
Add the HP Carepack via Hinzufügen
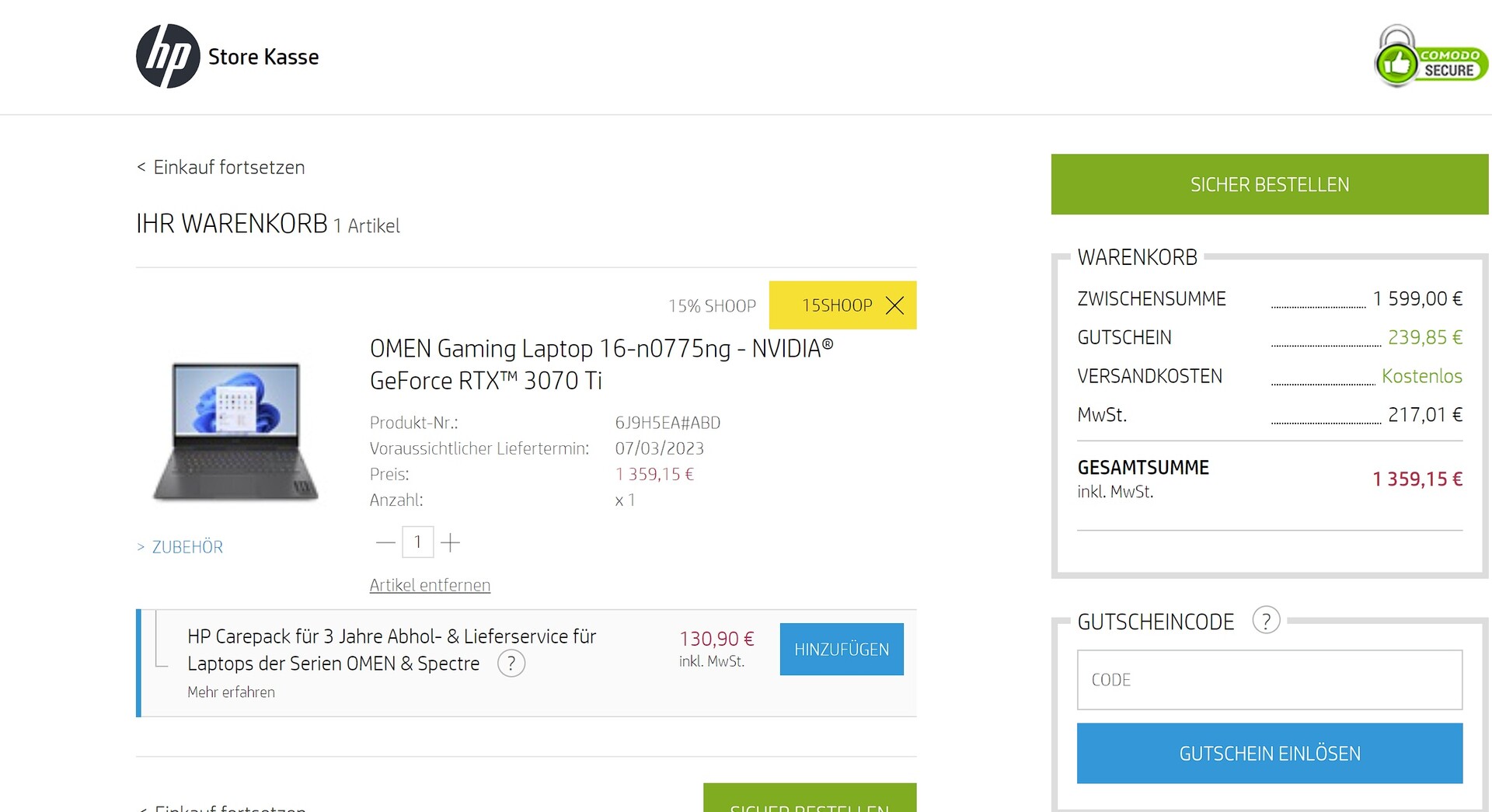[842, 650]
